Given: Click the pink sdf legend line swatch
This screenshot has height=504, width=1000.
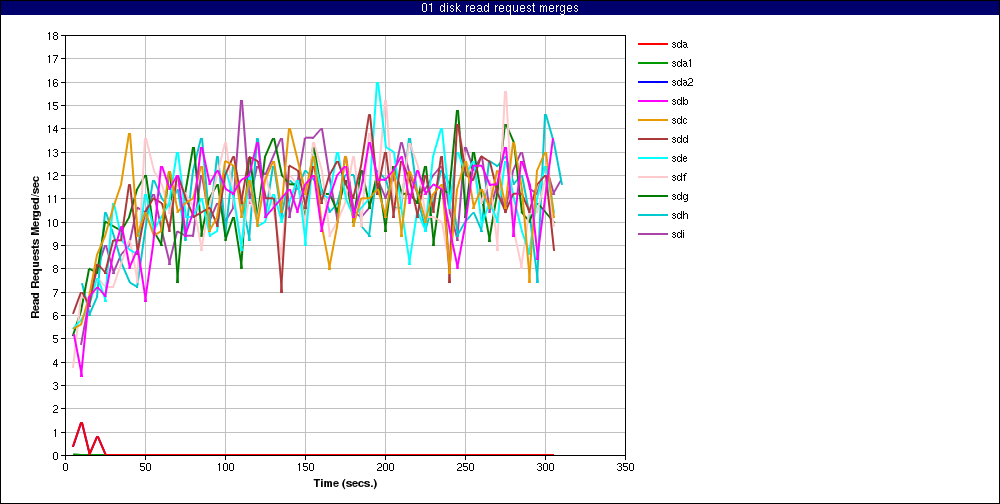Looking at the screenshot, I should click(652, 177).
